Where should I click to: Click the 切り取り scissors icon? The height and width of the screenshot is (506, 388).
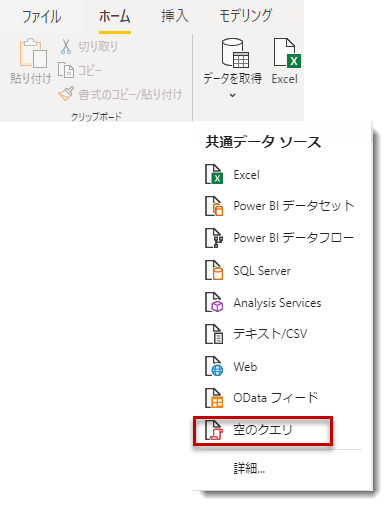point(66,46)
